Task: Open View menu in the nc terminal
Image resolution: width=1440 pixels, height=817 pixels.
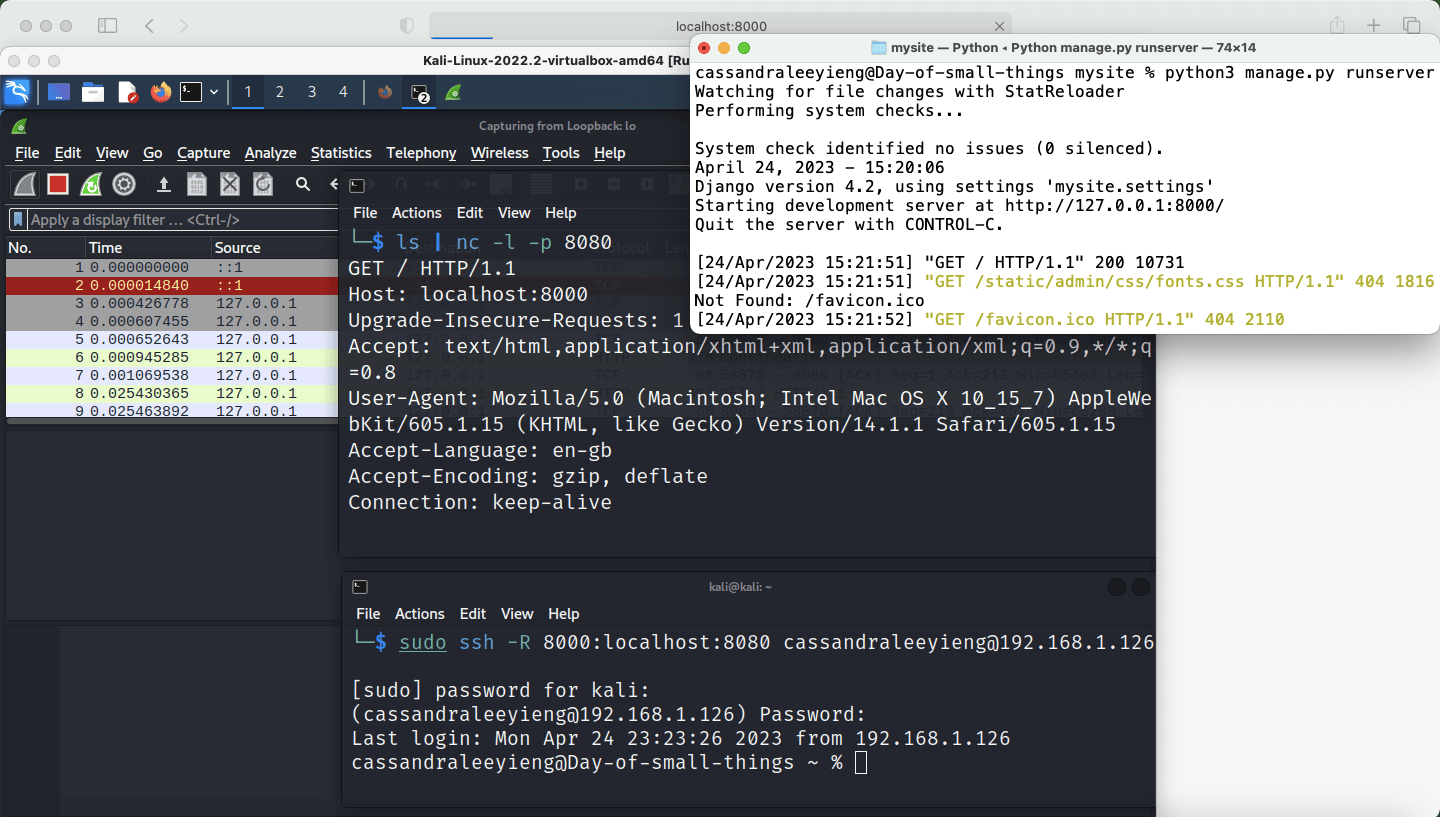Action: click(514, 213)
